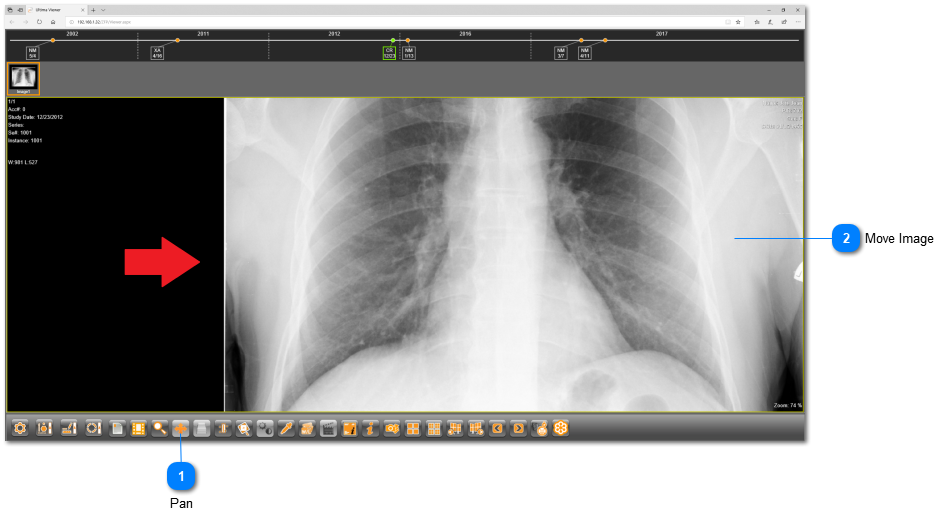Screen dimensions: 950x527
Task: Select the magnify region tool icon
Action: click(x=244, y=428)
